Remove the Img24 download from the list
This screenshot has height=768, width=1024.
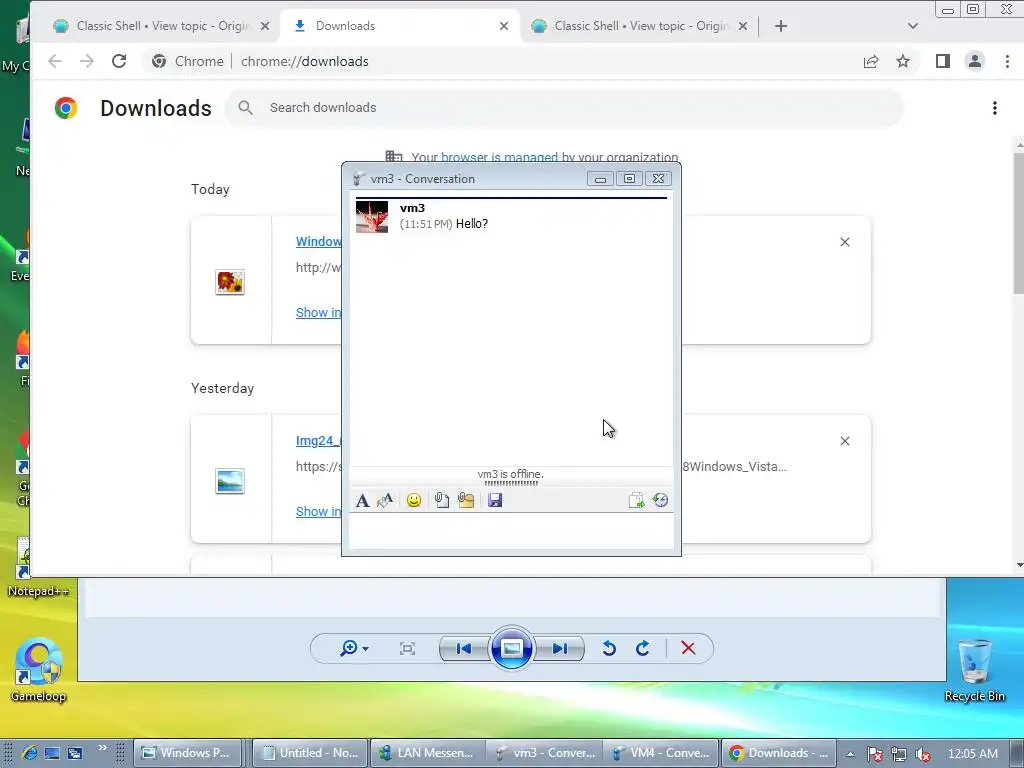tap(844, 441)
